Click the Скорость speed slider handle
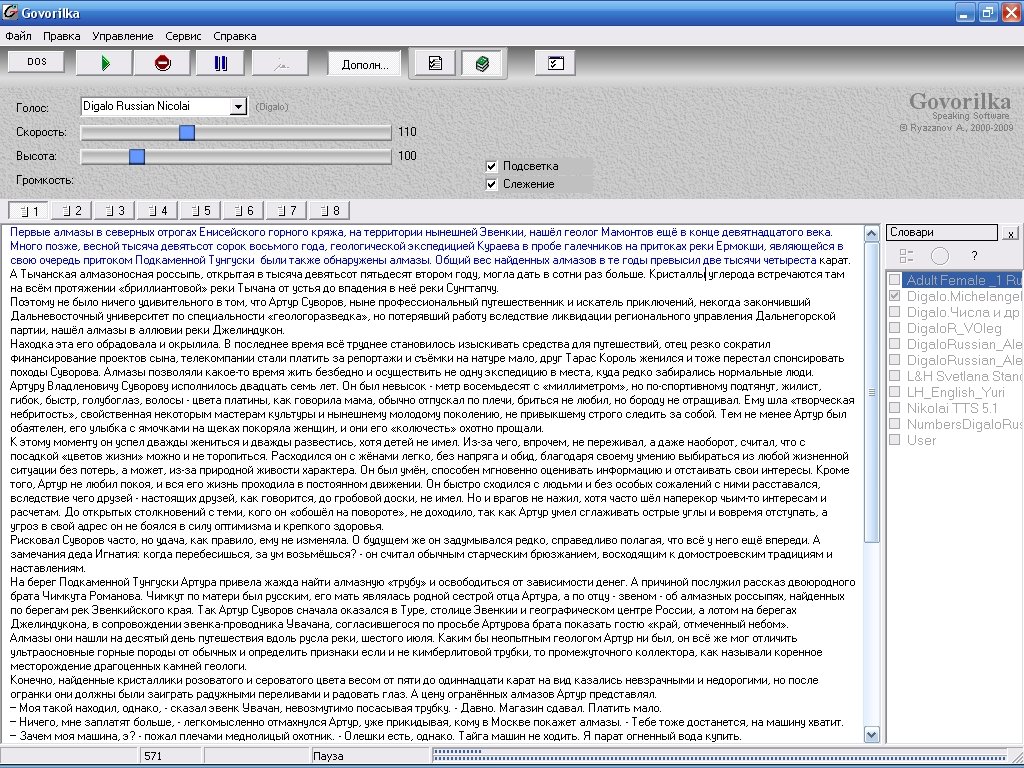 click(x=187, y=132)
